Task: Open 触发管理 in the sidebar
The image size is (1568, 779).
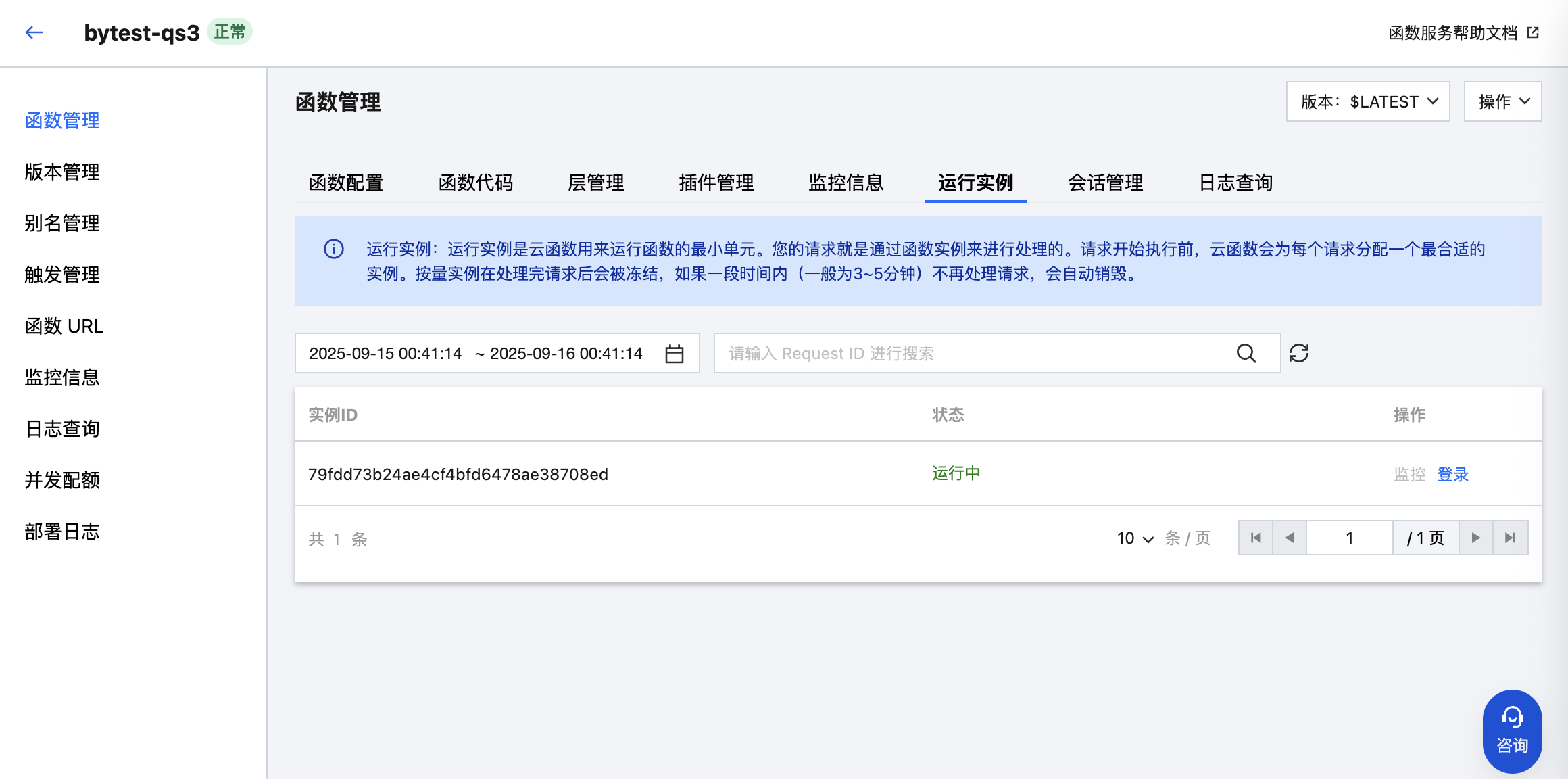Action: [62, 275]
